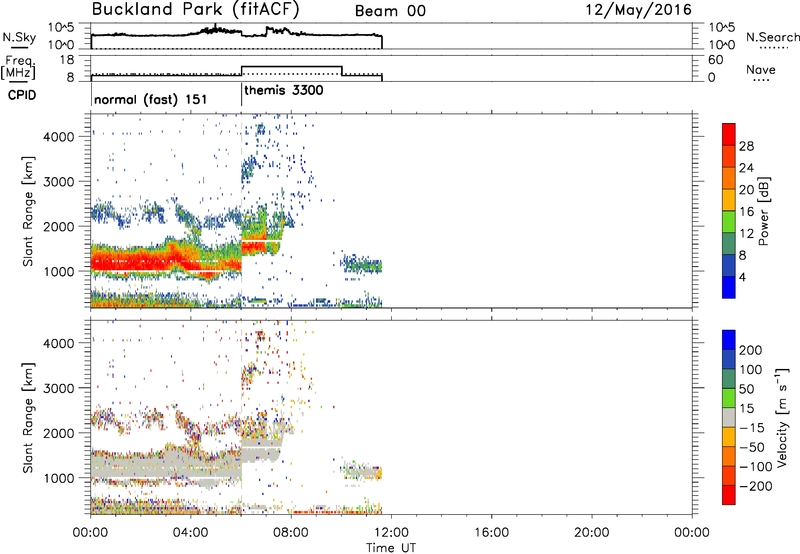Click the "Time UT" axis title
The width and height of the screenshot is (800, 554).
(391, 547)
